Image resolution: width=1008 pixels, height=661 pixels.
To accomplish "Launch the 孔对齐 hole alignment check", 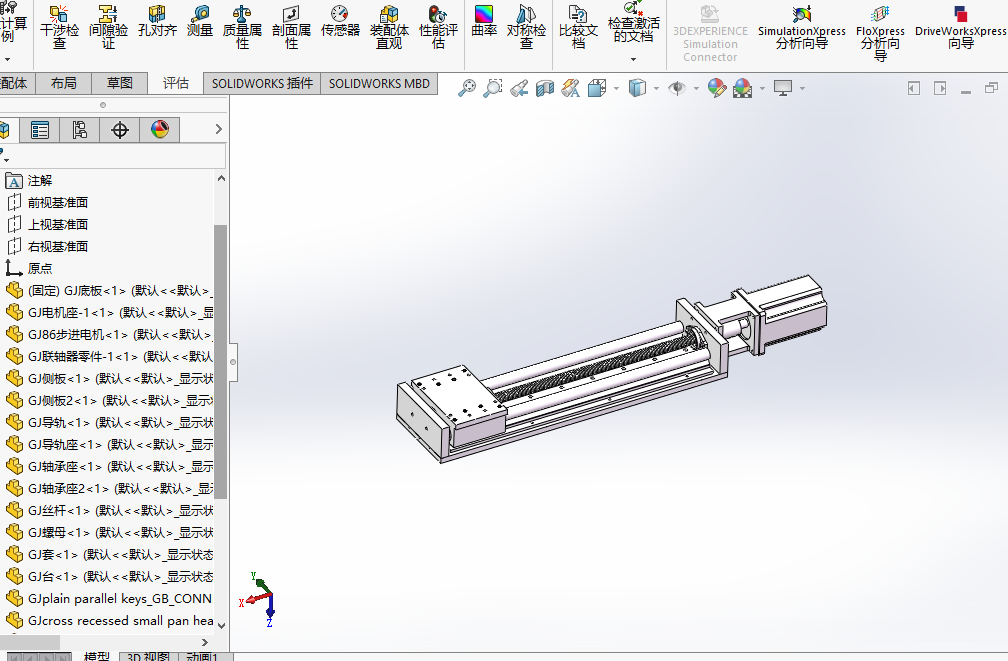I will pos(157,22).
